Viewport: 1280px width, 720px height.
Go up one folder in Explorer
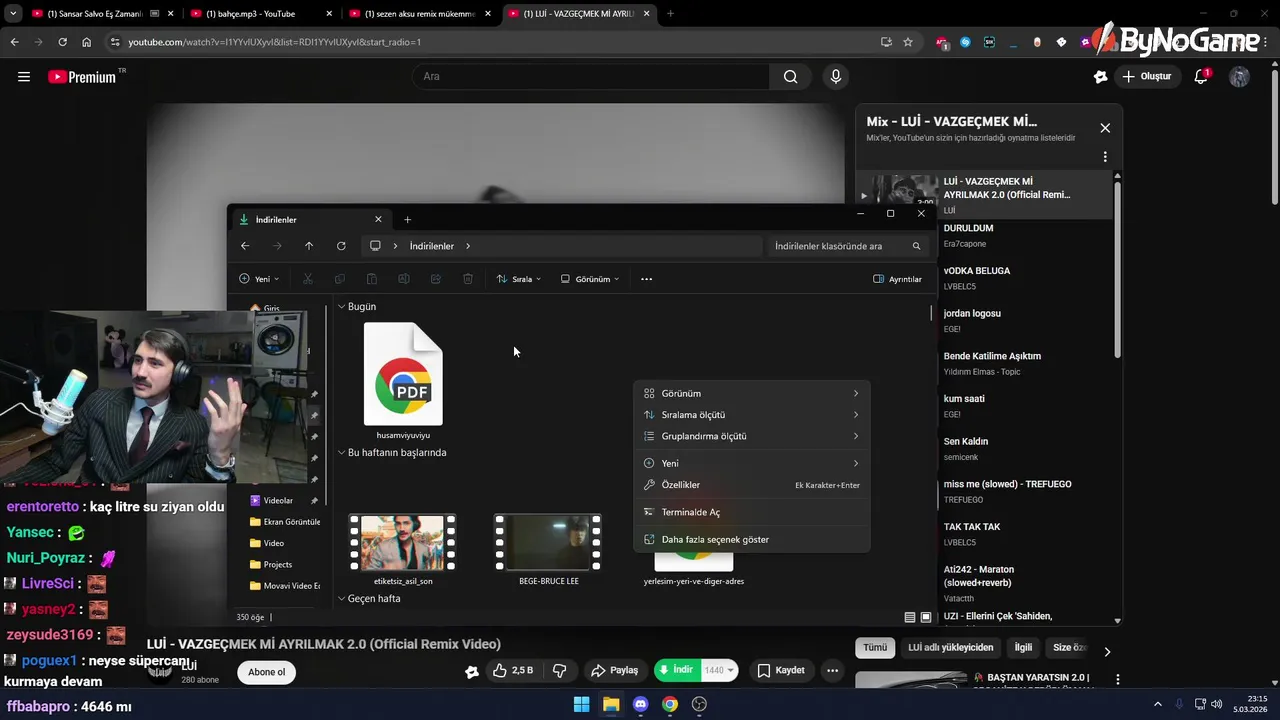coord(309,246)
